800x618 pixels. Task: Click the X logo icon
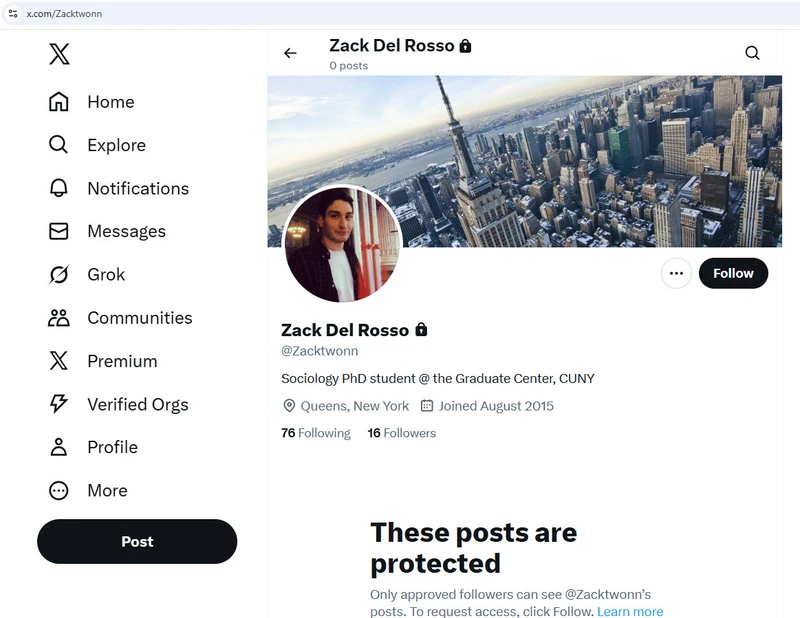[59, 54]
